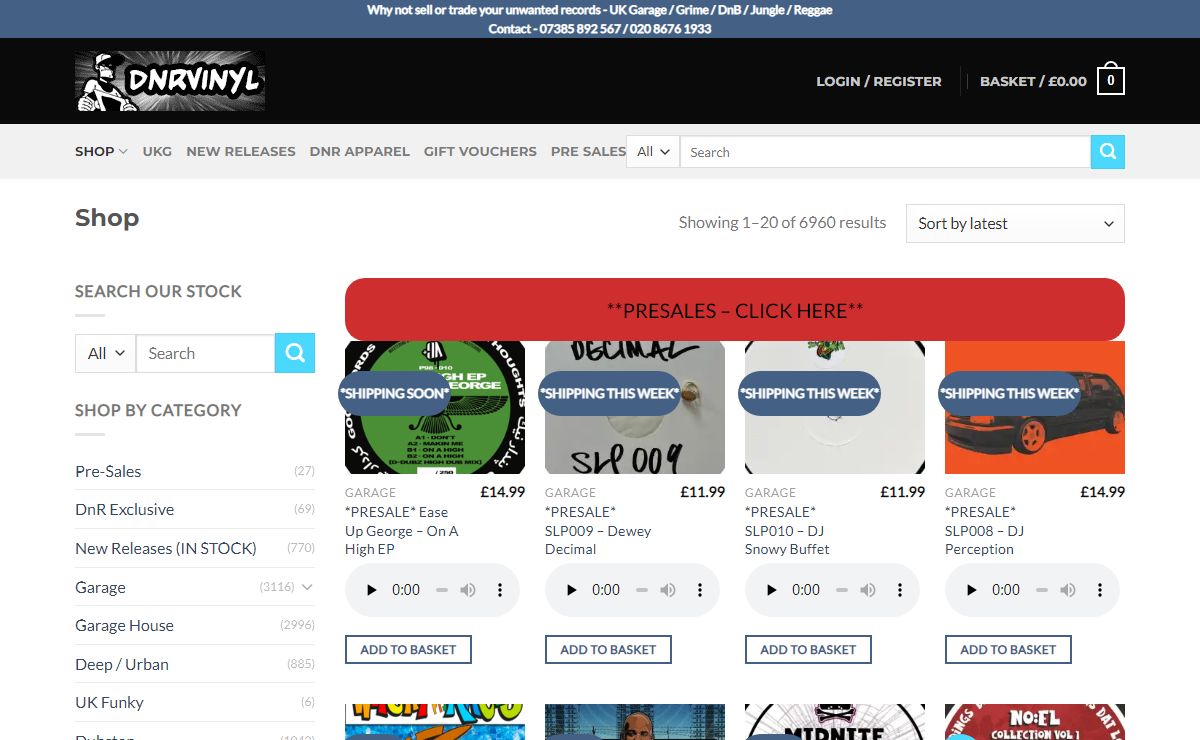The width and height of the screenshot is (1200, 740).
Task: Click the red PRESALES CLICK HERE banner
Action: tap(735, 310)
